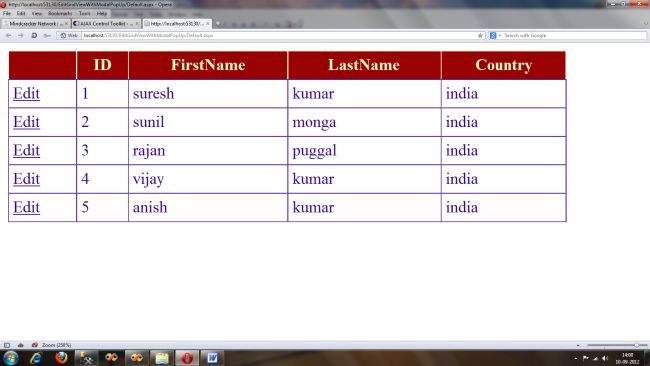Open the Tools menu
This screenshot has height=366, width=650.
point(84,13)
